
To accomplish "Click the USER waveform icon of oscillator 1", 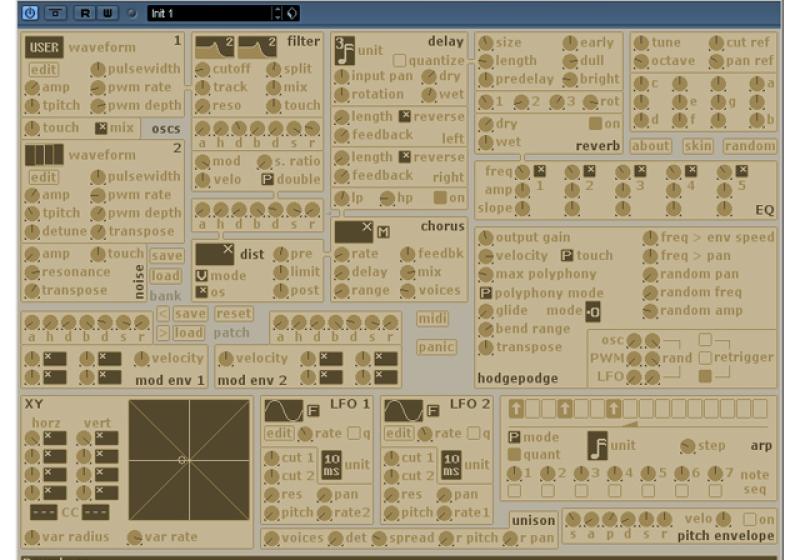I will [43, 47].
